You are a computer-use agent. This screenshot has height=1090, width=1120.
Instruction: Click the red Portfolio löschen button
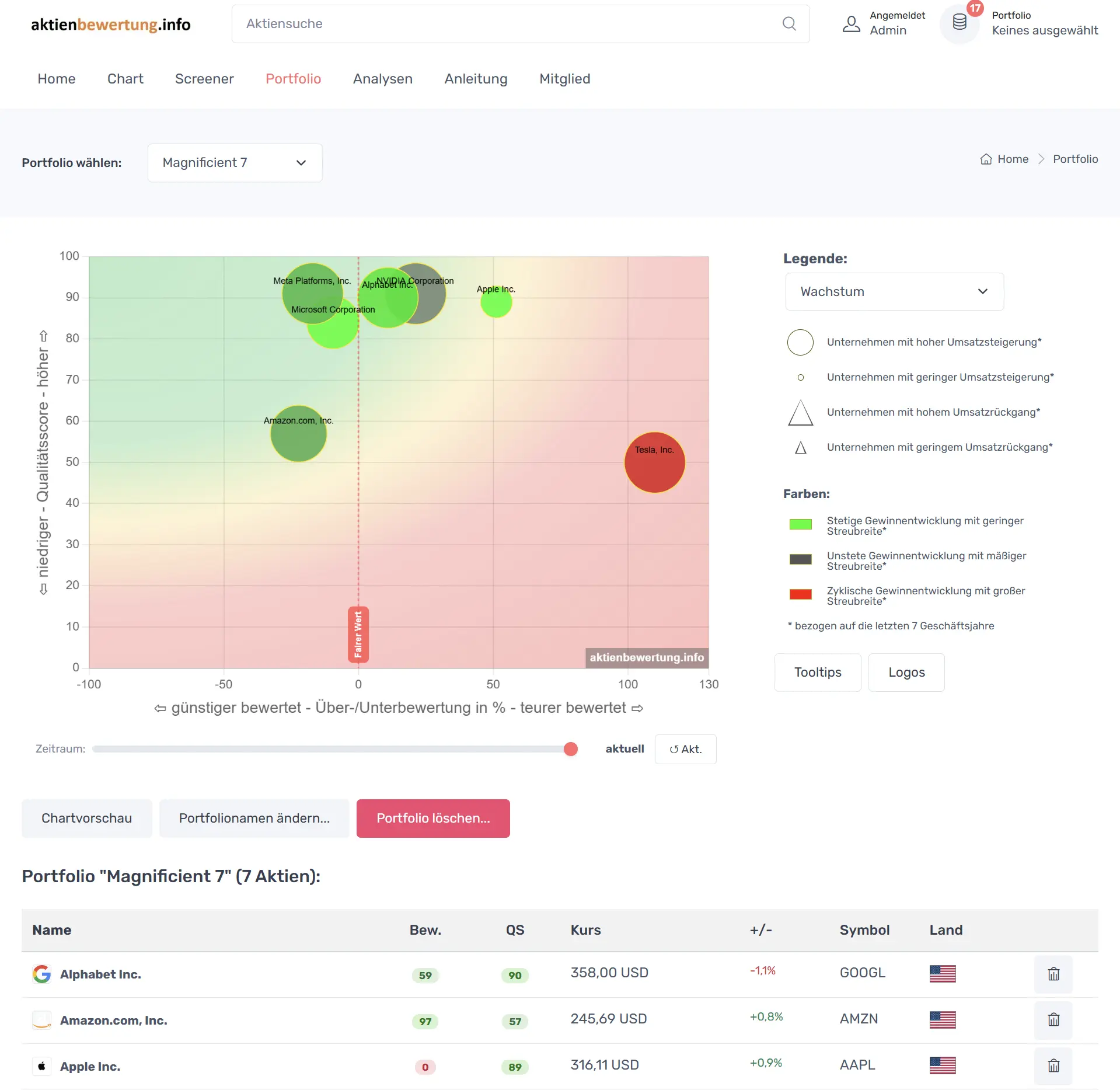[x=433, y=819]
